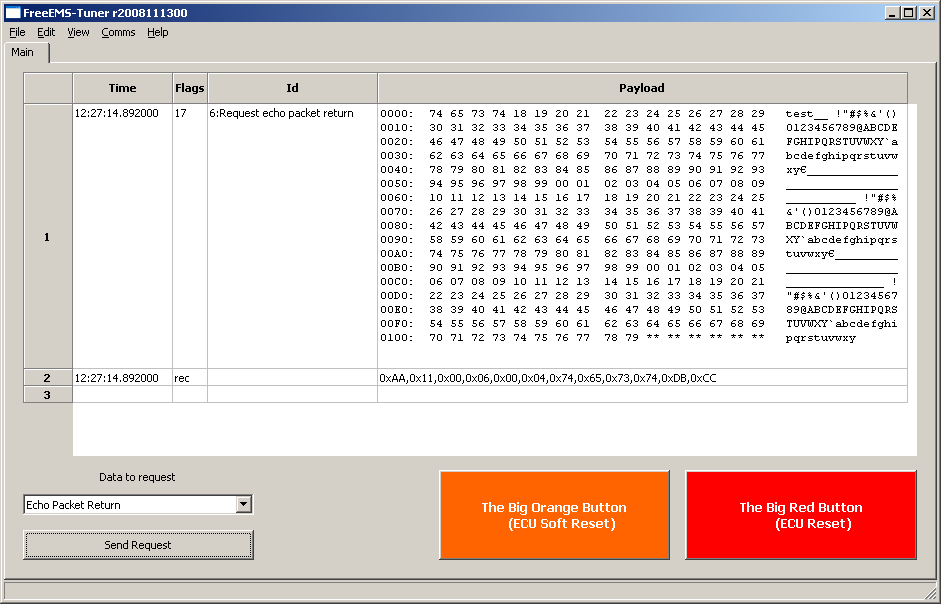The height and width of the screenshot is (604, 941).
Task: Maximize the FreeEMS-Tuner window
Action: pos(908,13)
